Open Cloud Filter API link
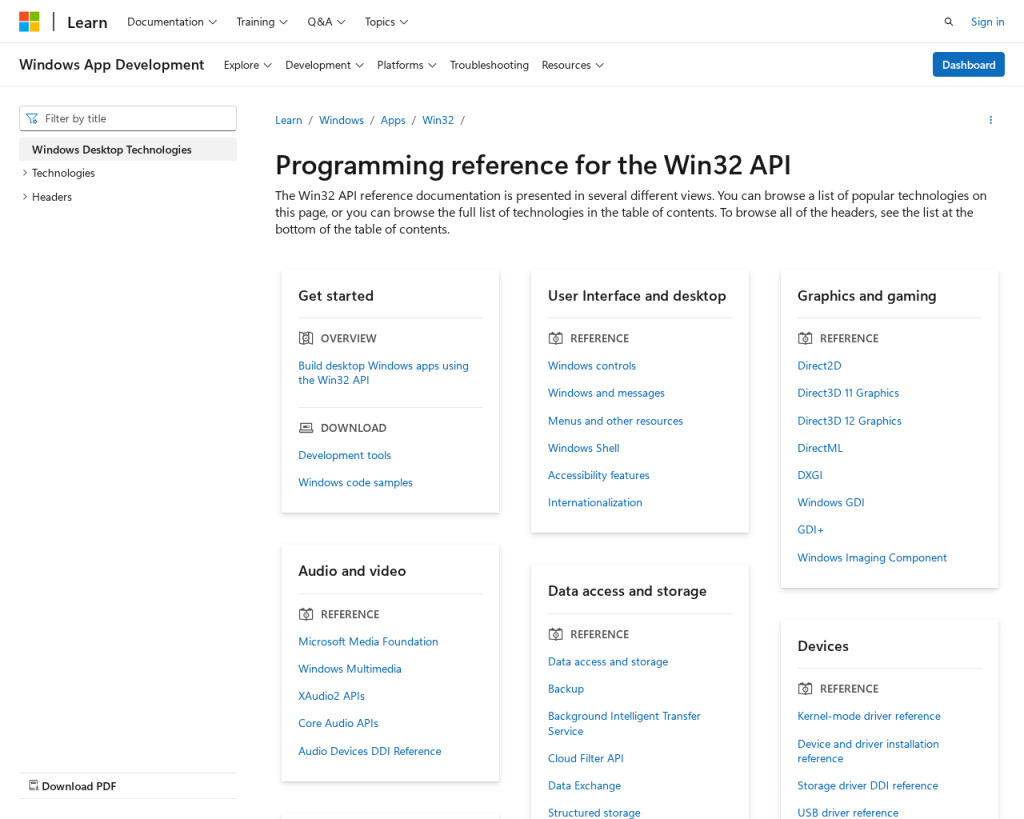Viewport: 1024px width, 819px height. tap(586, 758)
